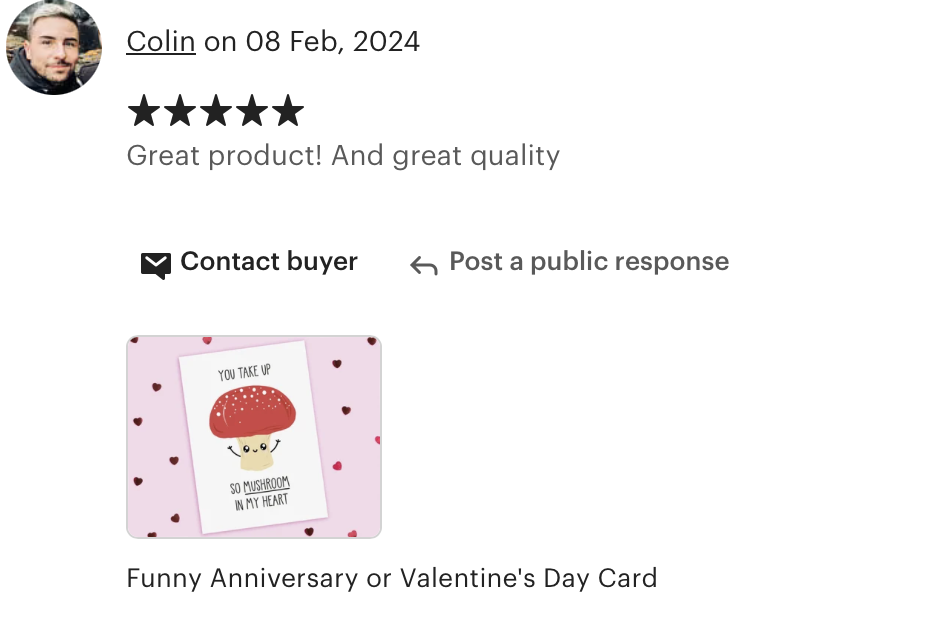The width and height of the screenshot is (950, 638).
Task: Click the 'You take up' text on the card
Action: [x=244, y=373]
